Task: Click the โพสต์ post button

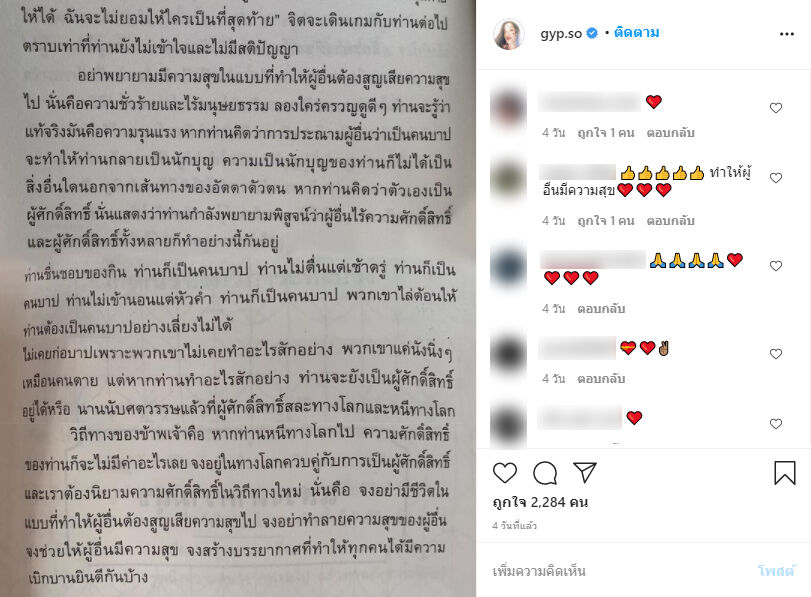Action: tap(776, 571)
